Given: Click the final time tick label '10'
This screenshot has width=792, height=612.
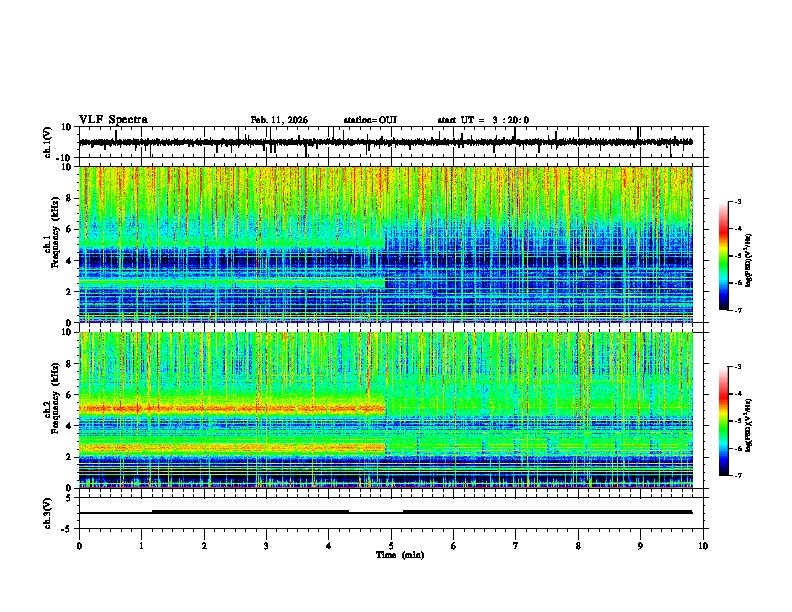Looking at the screenshot, I should click(703, 546).
